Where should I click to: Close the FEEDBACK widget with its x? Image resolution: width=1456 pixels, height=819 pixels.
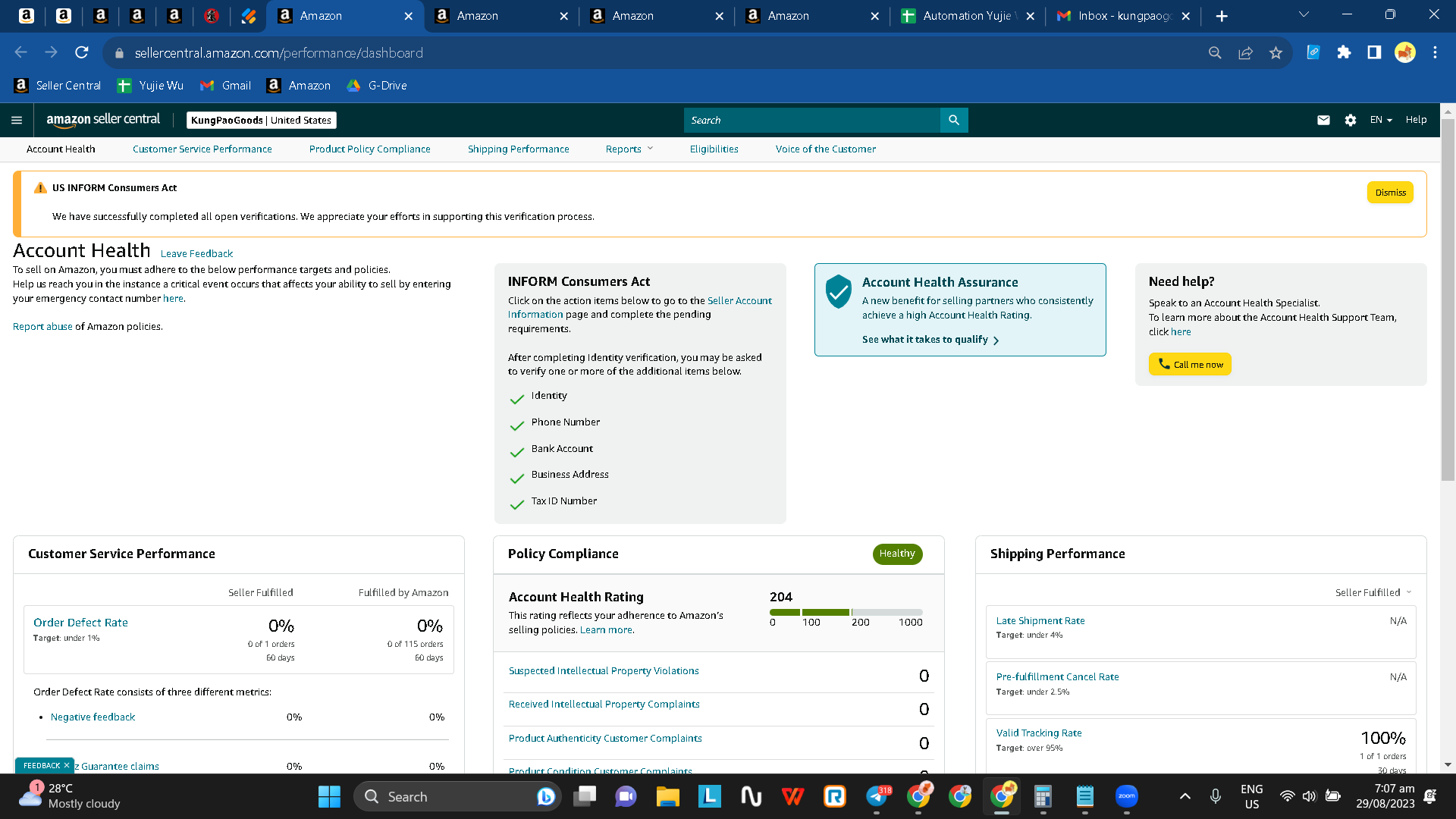click(x=67, y=766)
